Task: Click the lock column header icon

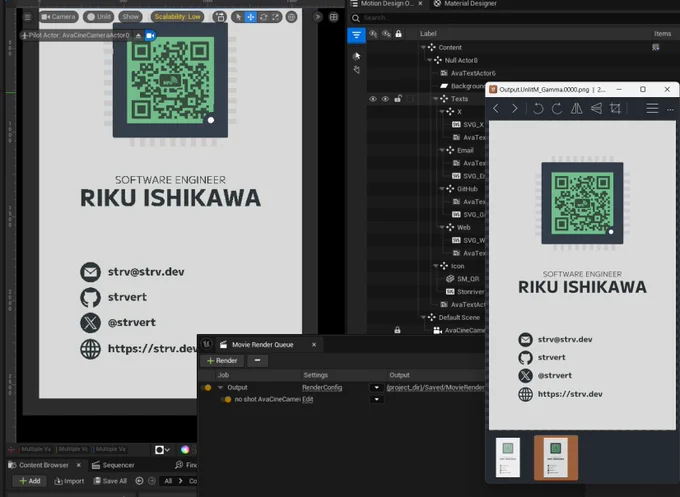Action: pos(399,33)
